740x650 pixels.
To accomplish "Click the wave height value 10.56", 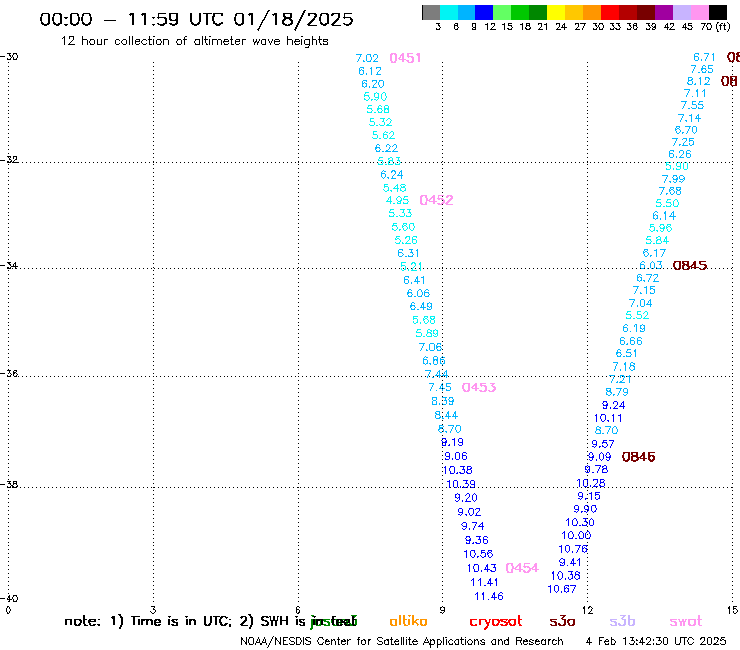I will [x=478, y=554].
